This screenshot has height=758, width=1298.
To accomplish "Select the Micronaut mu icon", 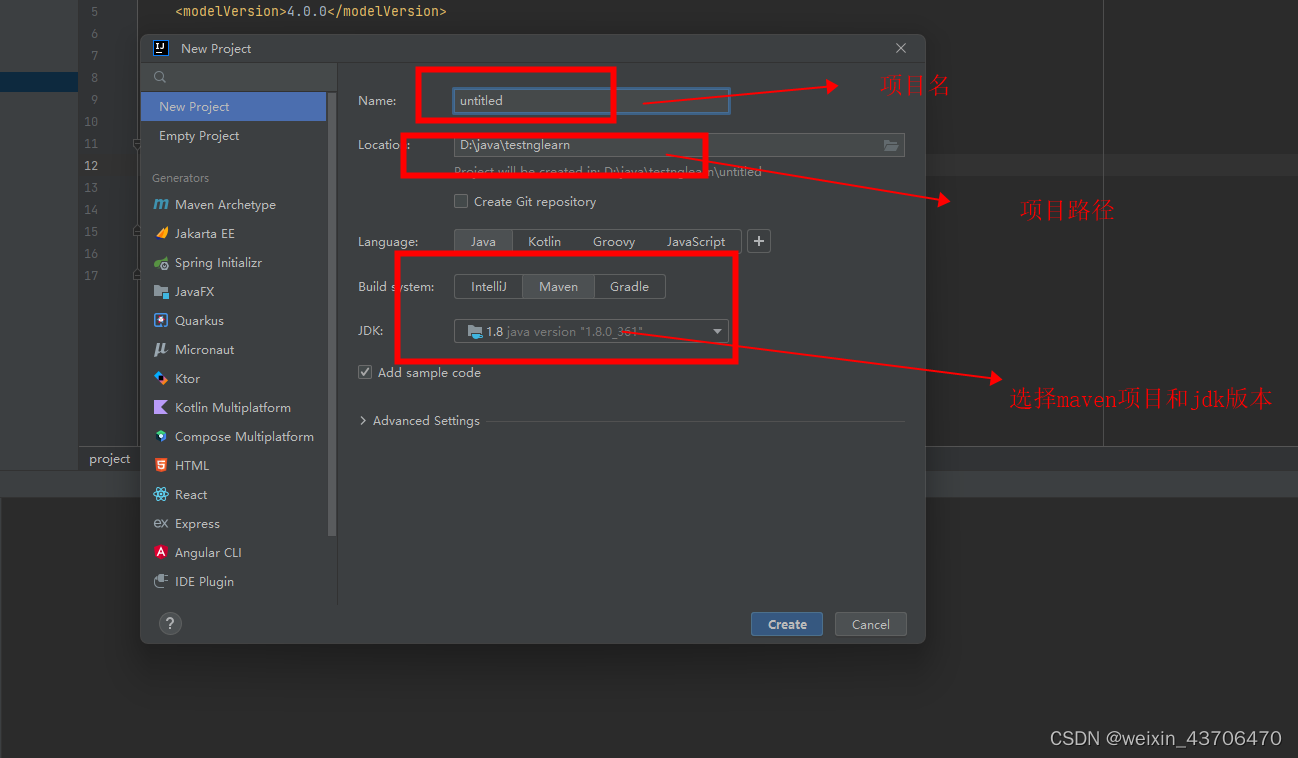I will click(161, 350).
